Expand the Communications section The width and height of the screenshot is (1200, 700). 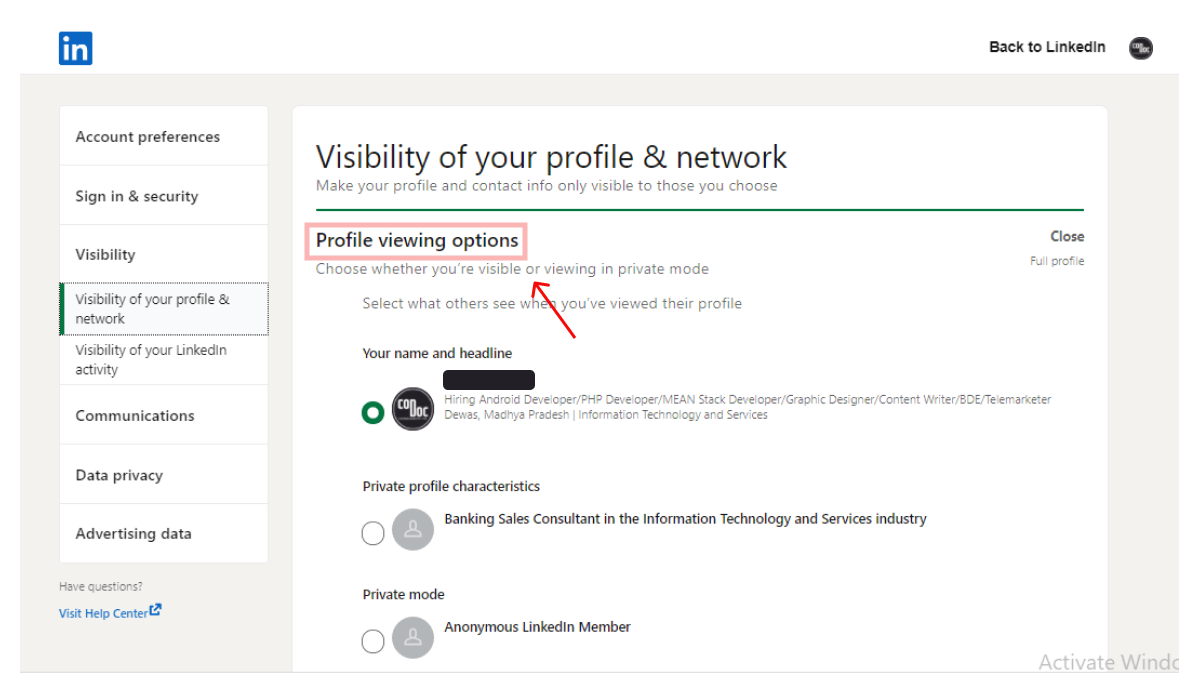(x=164, y=416)
